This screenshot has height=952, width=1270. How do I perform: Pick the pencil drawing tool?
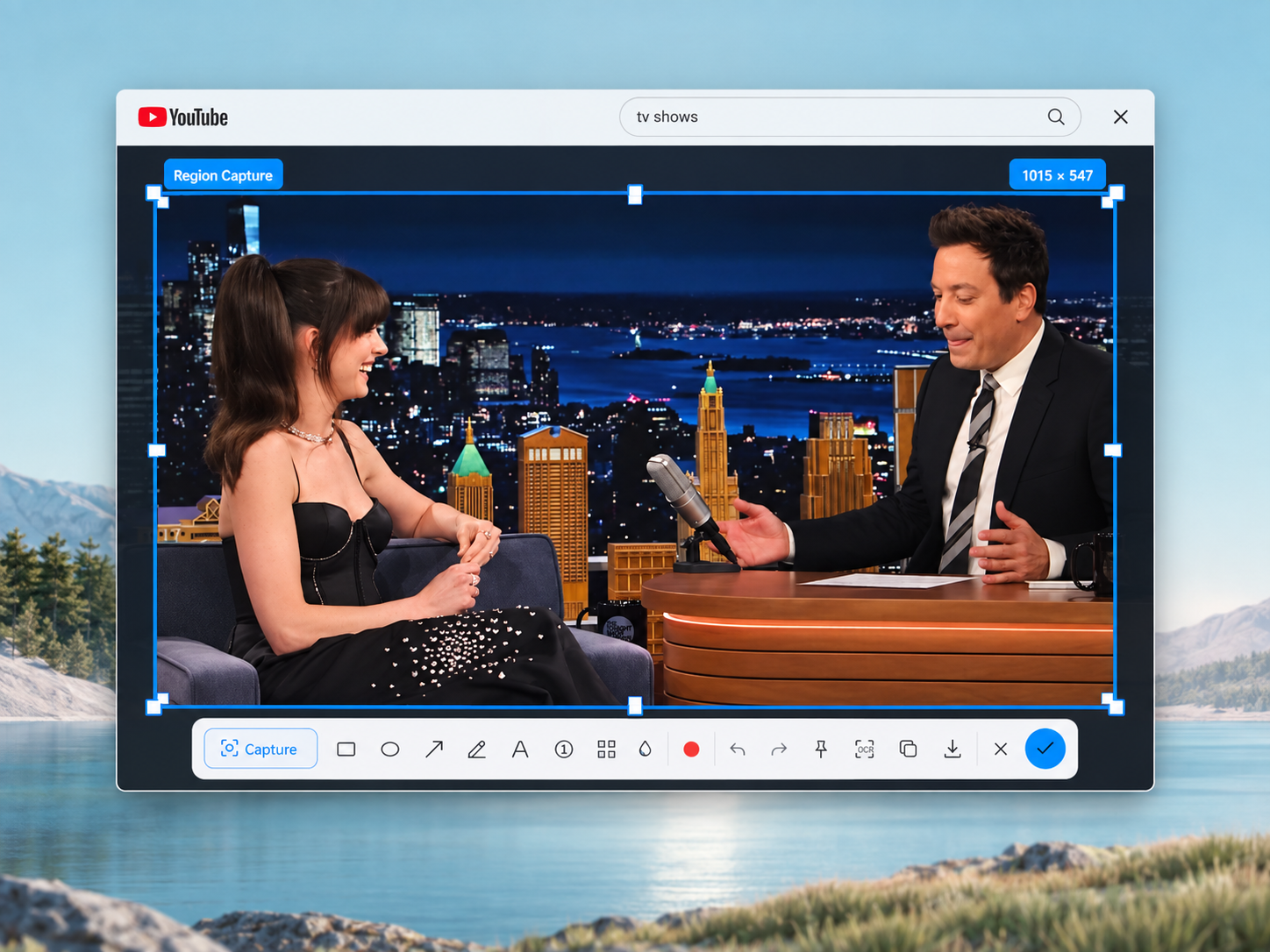[477, 750]
